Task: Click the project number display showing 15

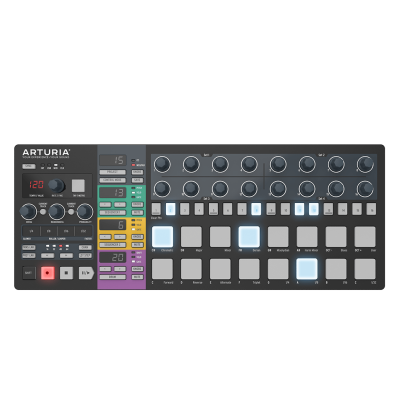Action: click(113, 160)
